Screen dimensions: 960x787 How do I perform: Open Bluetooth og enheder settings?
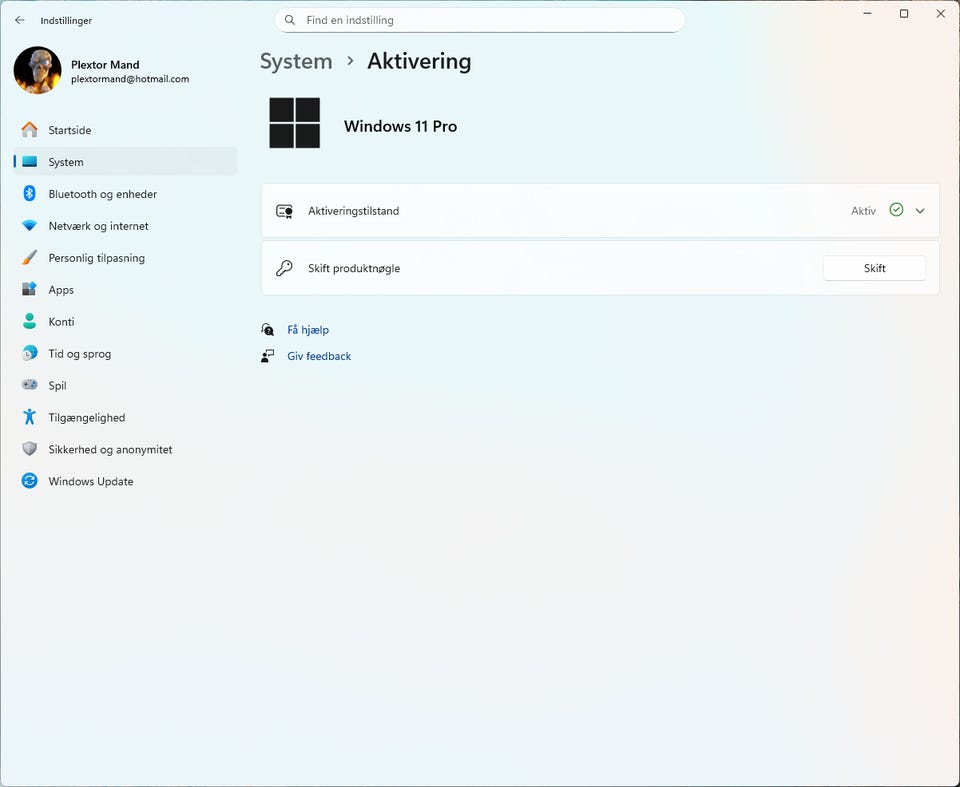point(125,194)
